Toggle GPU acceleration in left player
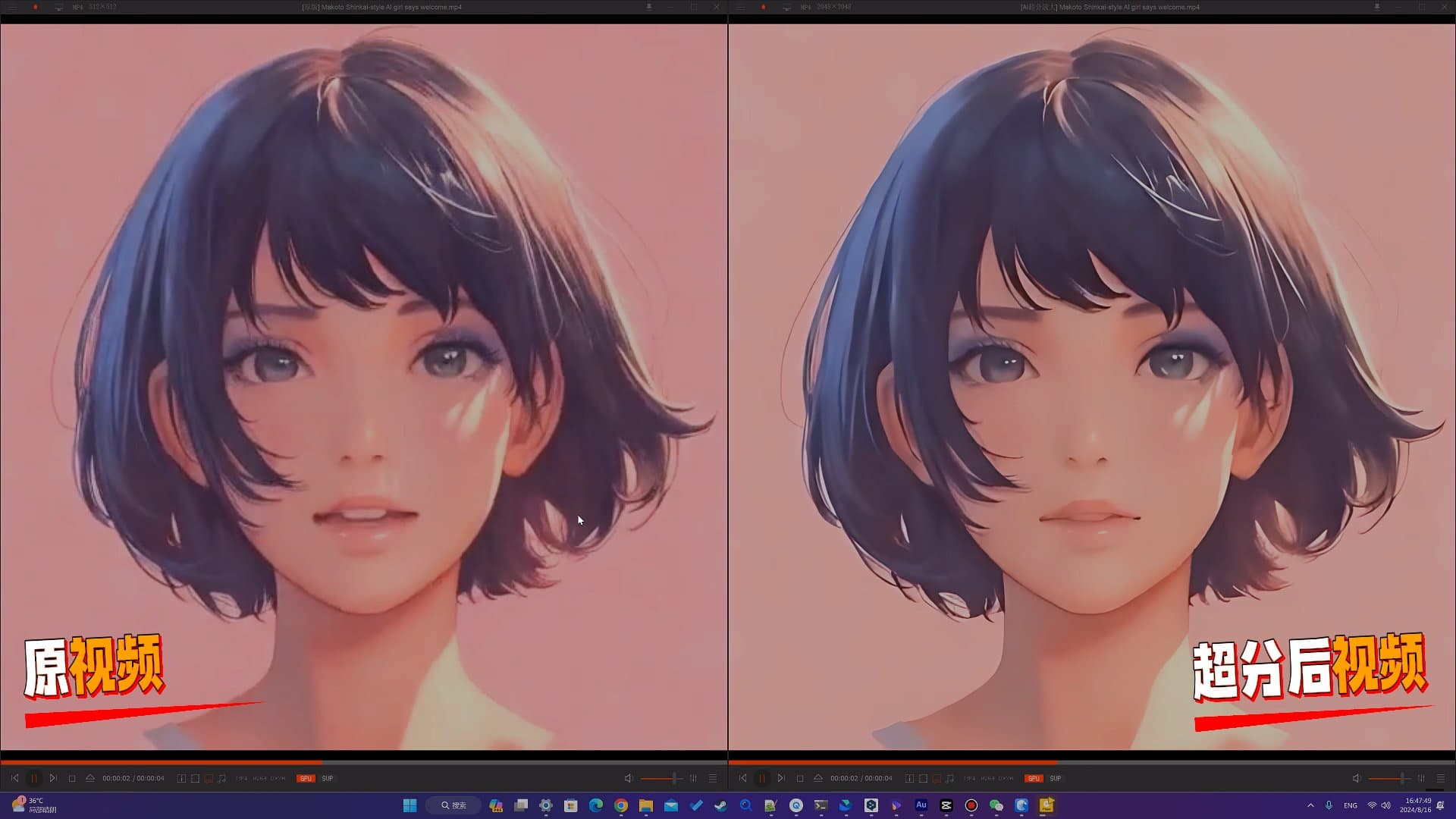This screenshot has width=1456, height=819. coord(305,778)
